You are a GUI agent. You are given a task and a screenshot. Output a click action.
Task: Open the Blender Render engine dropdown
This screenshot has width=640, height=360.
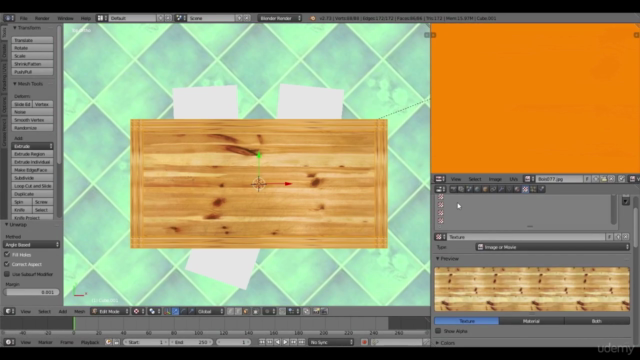pos(280,18)
